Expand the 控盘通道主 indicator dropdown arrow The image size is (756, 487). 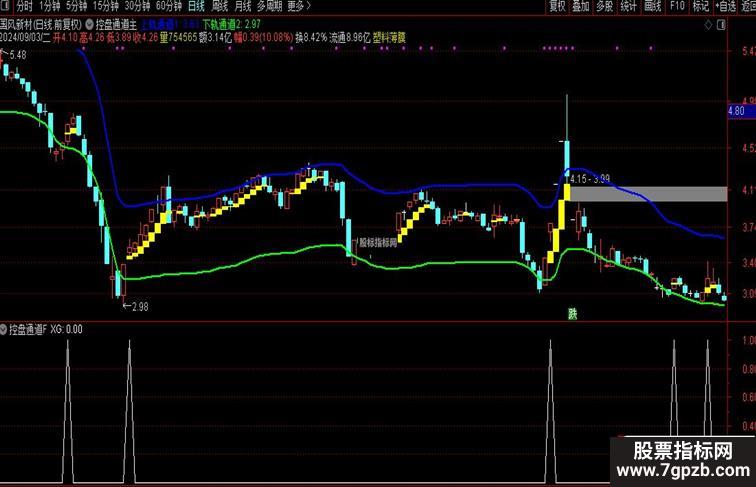(90, 24)
